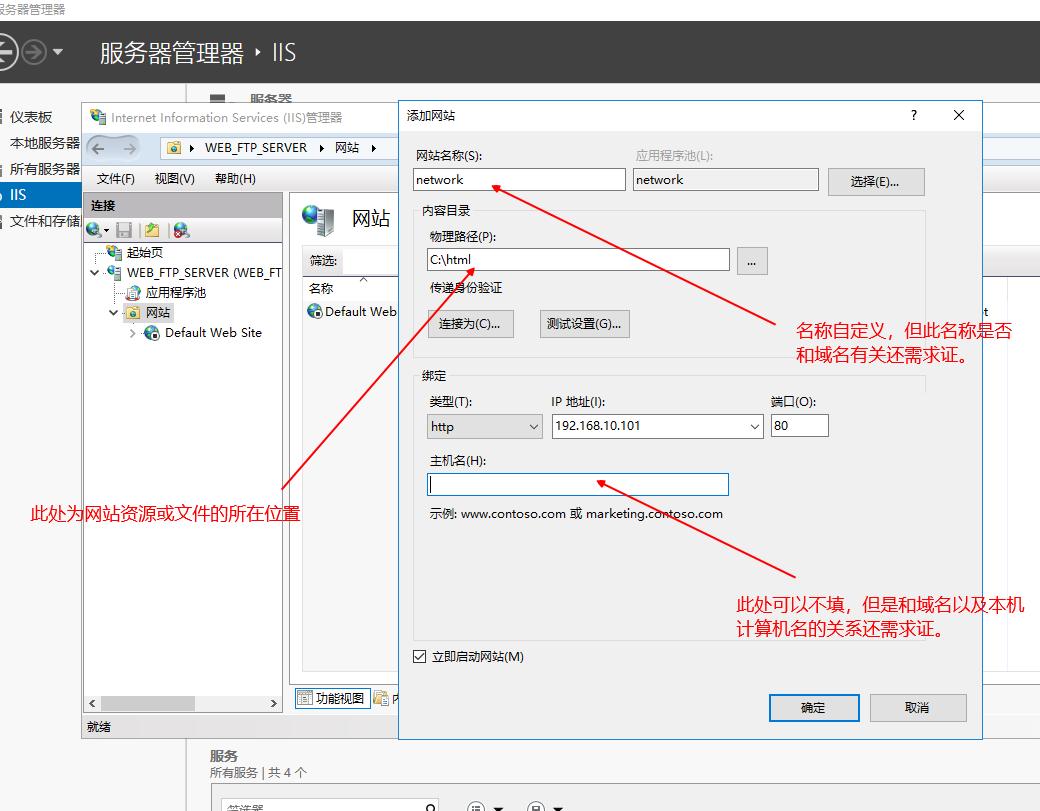The image size is (1040, 811).
Task: Click the circular list-view icon below the 服务 panel
Action: [x=475, y=805]
